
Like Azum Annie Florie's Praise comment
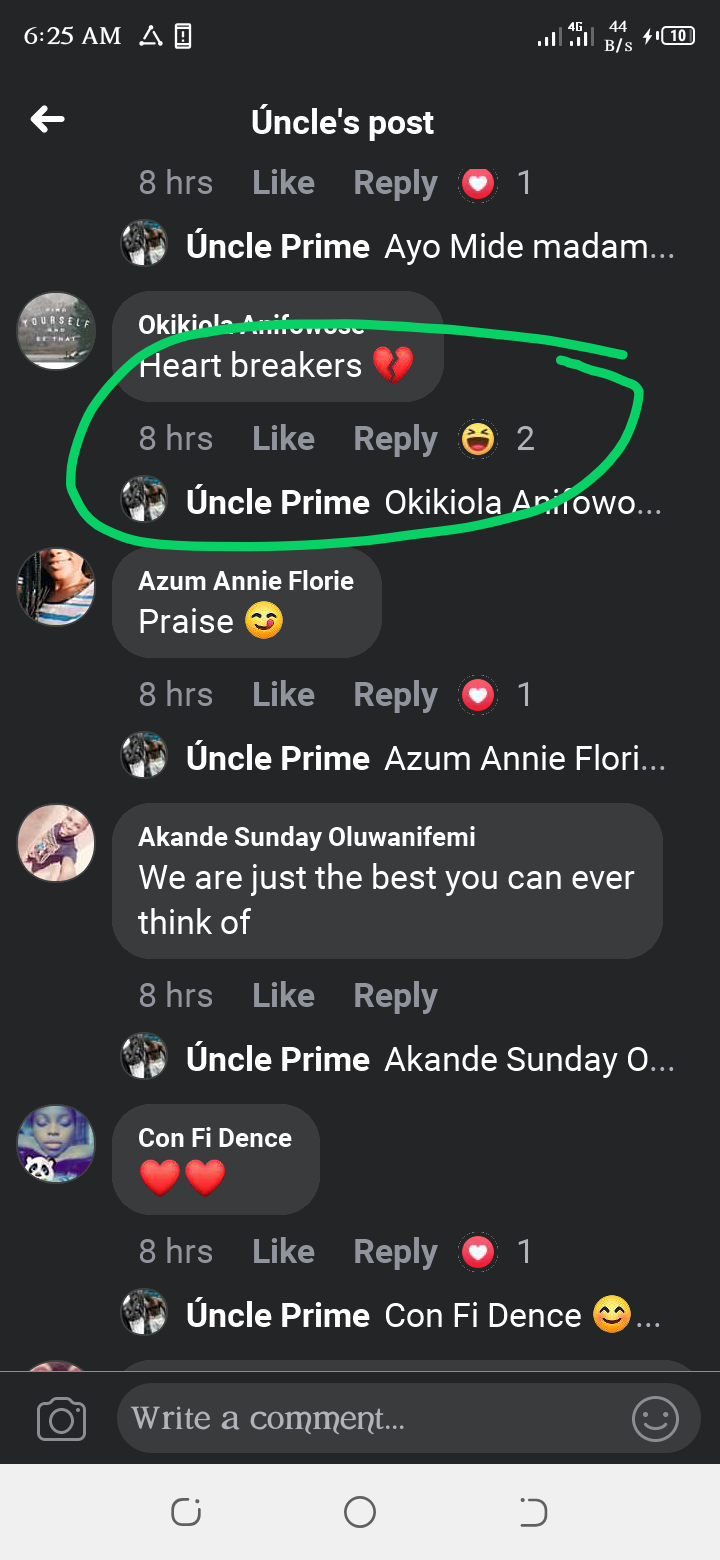coord(283,694)
